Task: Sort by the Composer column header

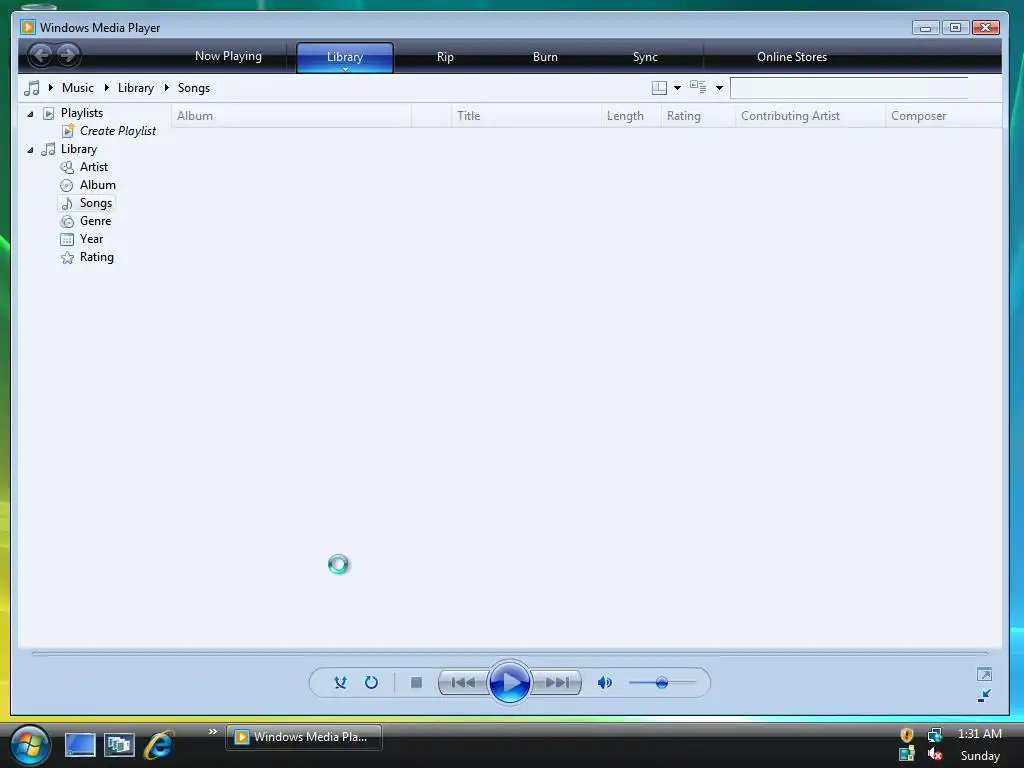Action: [943, 116]
